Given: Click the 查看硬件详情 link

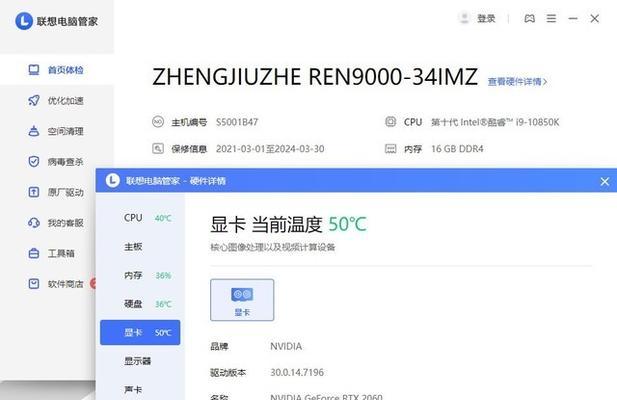Looking at the screenshot, I should pos(517,81).
